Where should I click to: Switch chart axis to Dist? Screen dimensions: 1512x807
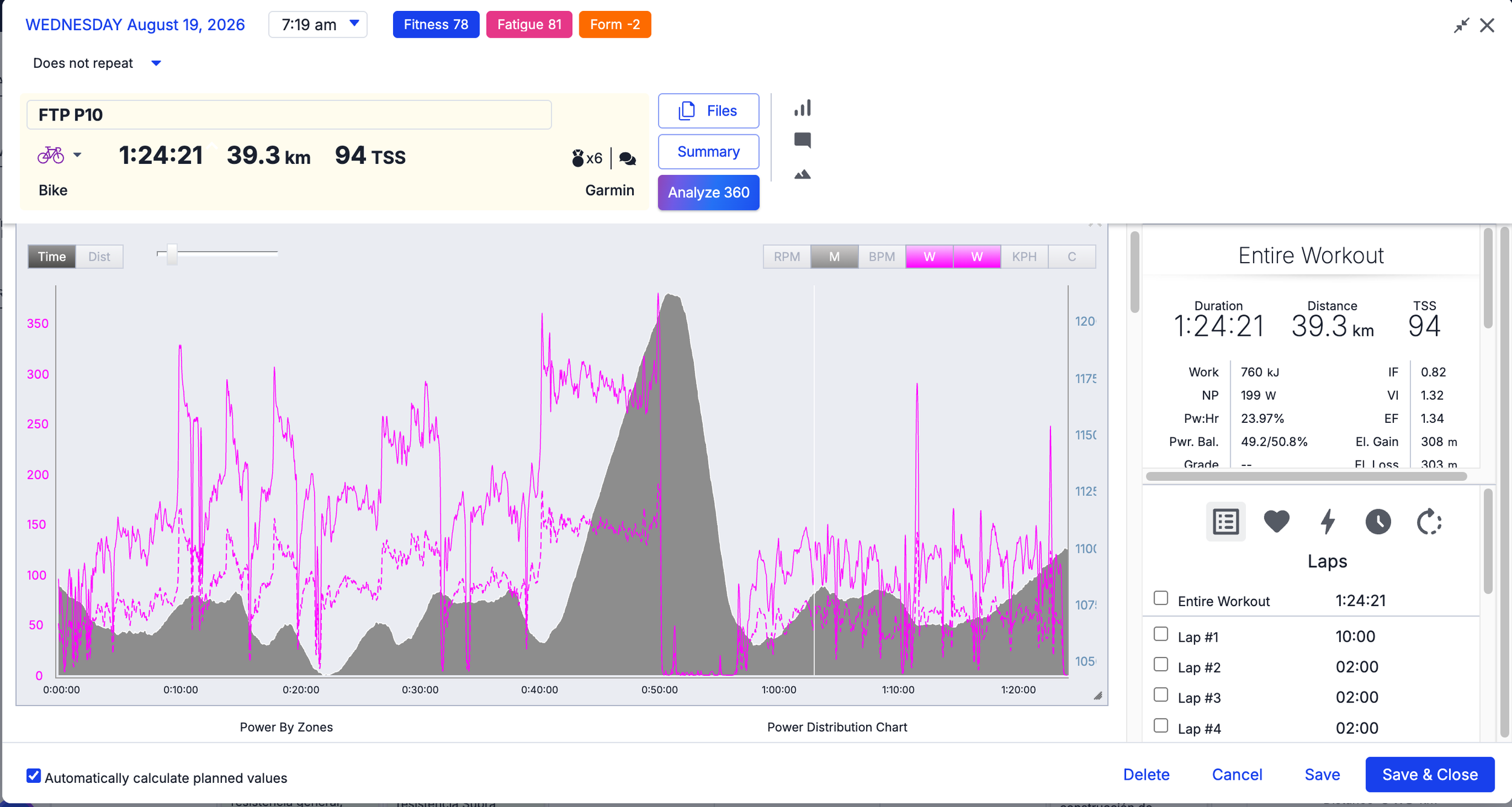(99, 256)
